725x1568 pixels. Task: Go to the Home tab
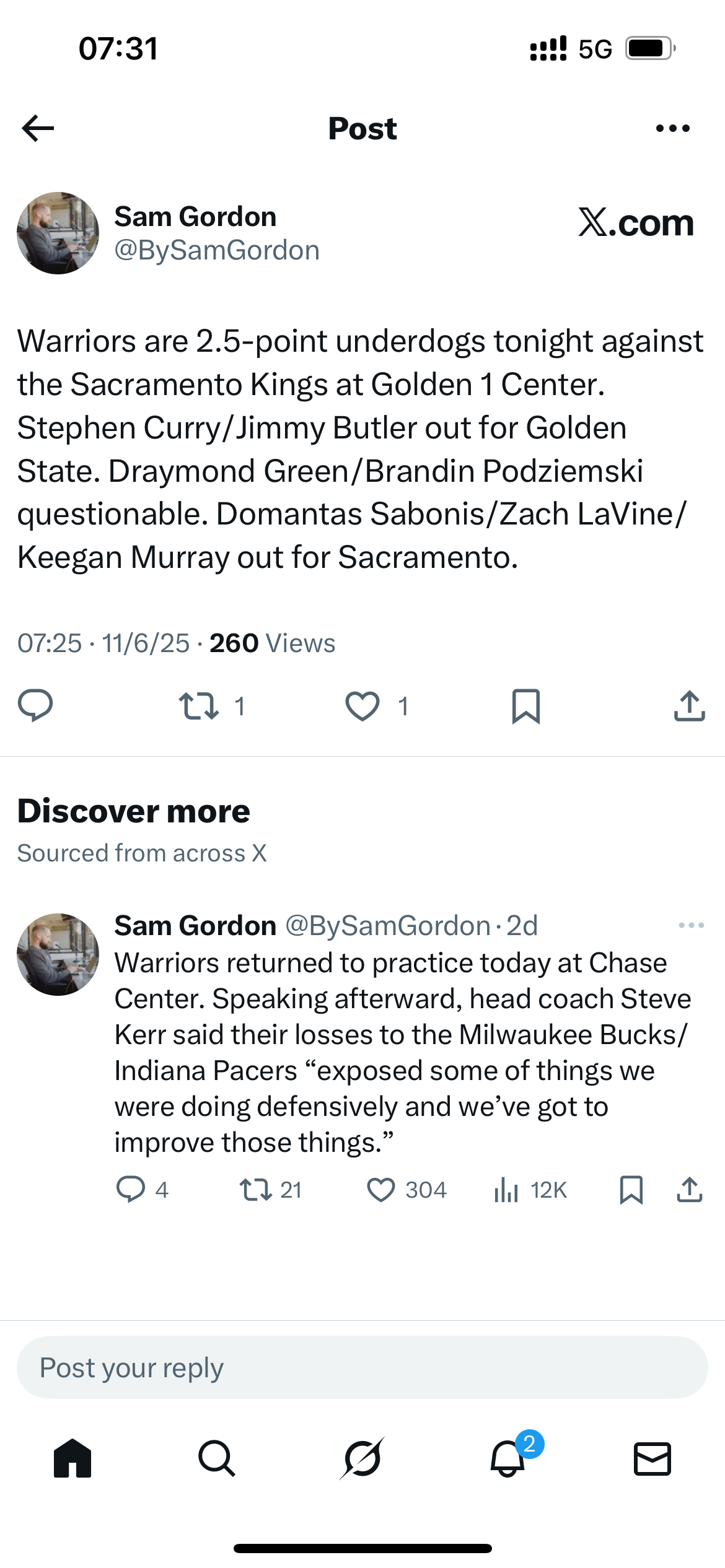click(72, 1458)
